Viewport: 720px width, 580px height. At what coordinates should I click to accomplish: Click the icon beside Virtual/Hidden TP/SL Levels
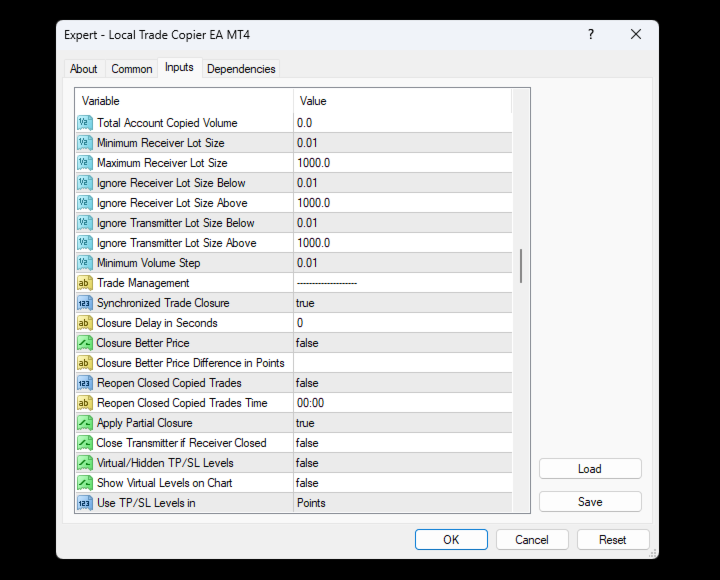[85, 463]
